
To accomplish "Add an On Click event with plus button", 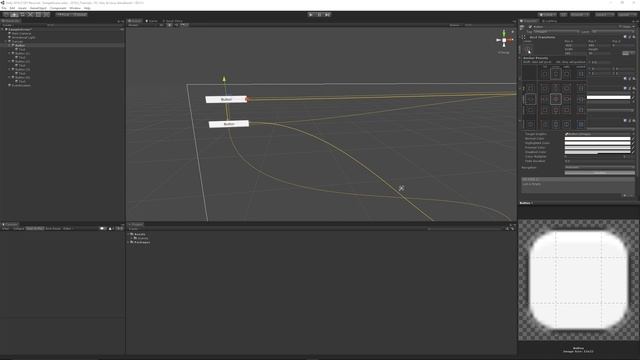I will point(625,196).
